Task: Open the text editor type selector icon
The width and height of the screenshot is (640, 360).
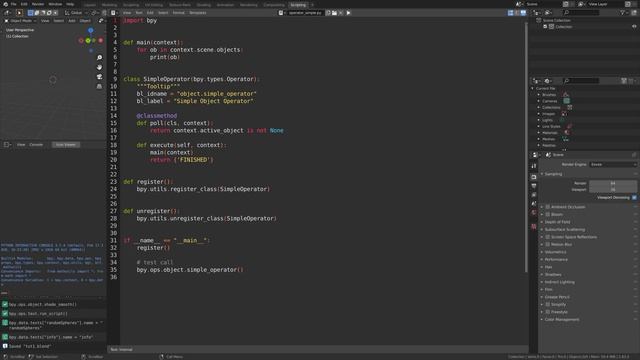Action: (114, 13)
